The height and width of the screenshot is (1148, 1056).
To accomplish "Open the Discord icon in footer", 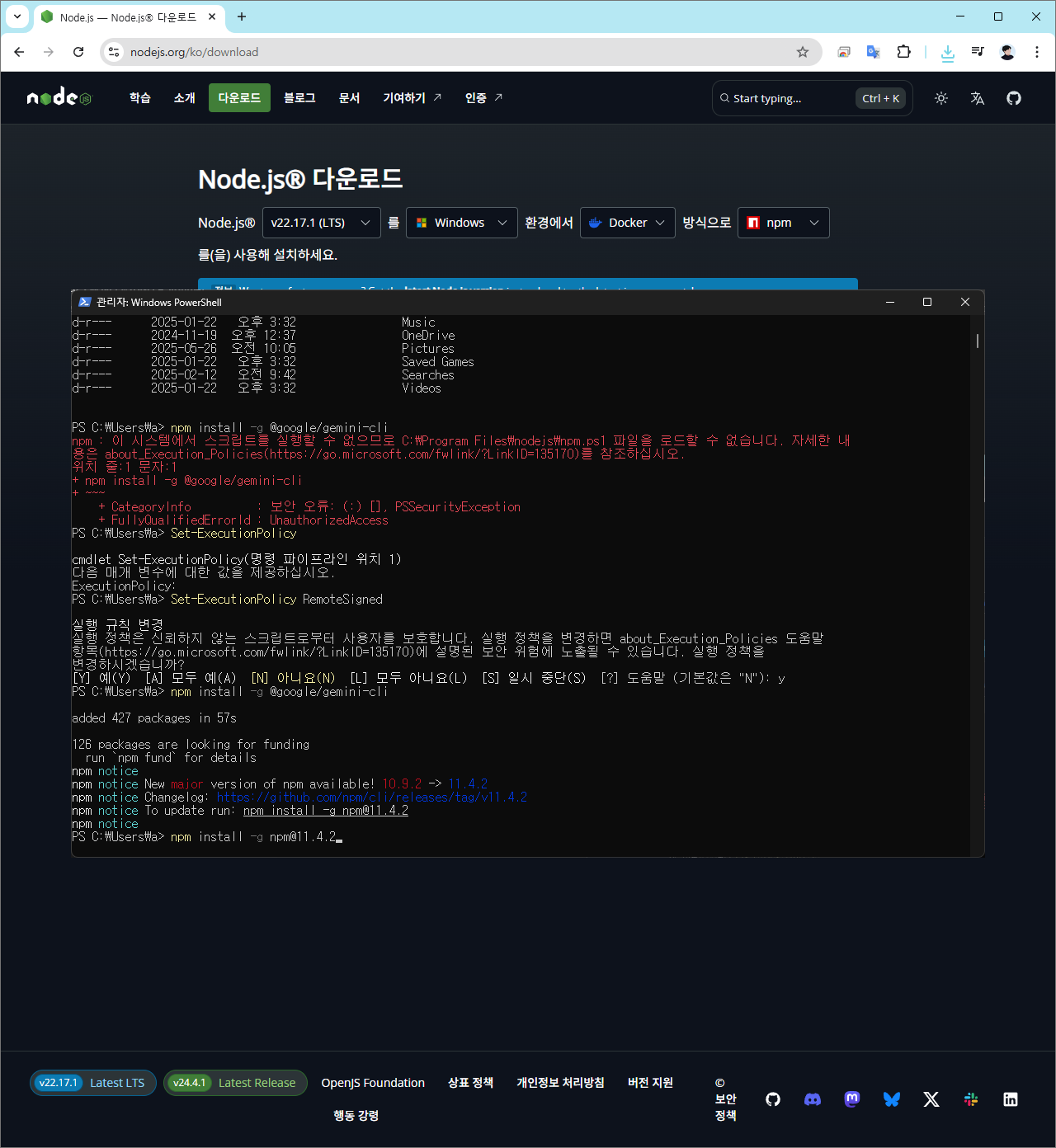I will point(813,1099).
